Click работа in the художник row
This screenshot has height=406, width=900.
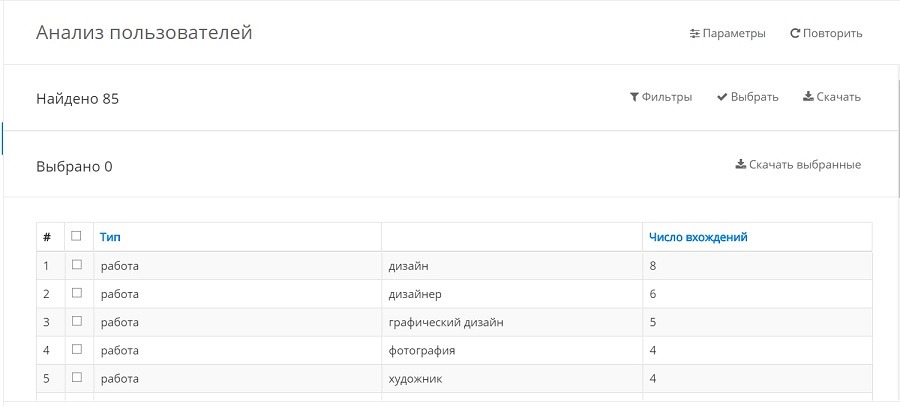click(x=120, y=378)
